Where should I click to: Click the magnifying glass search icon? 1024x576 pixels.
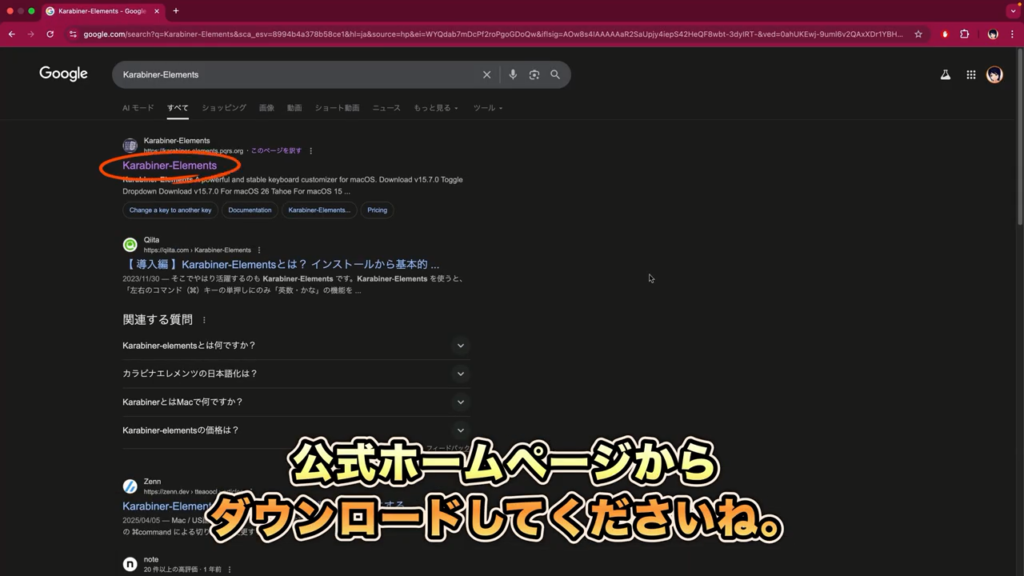555,75
